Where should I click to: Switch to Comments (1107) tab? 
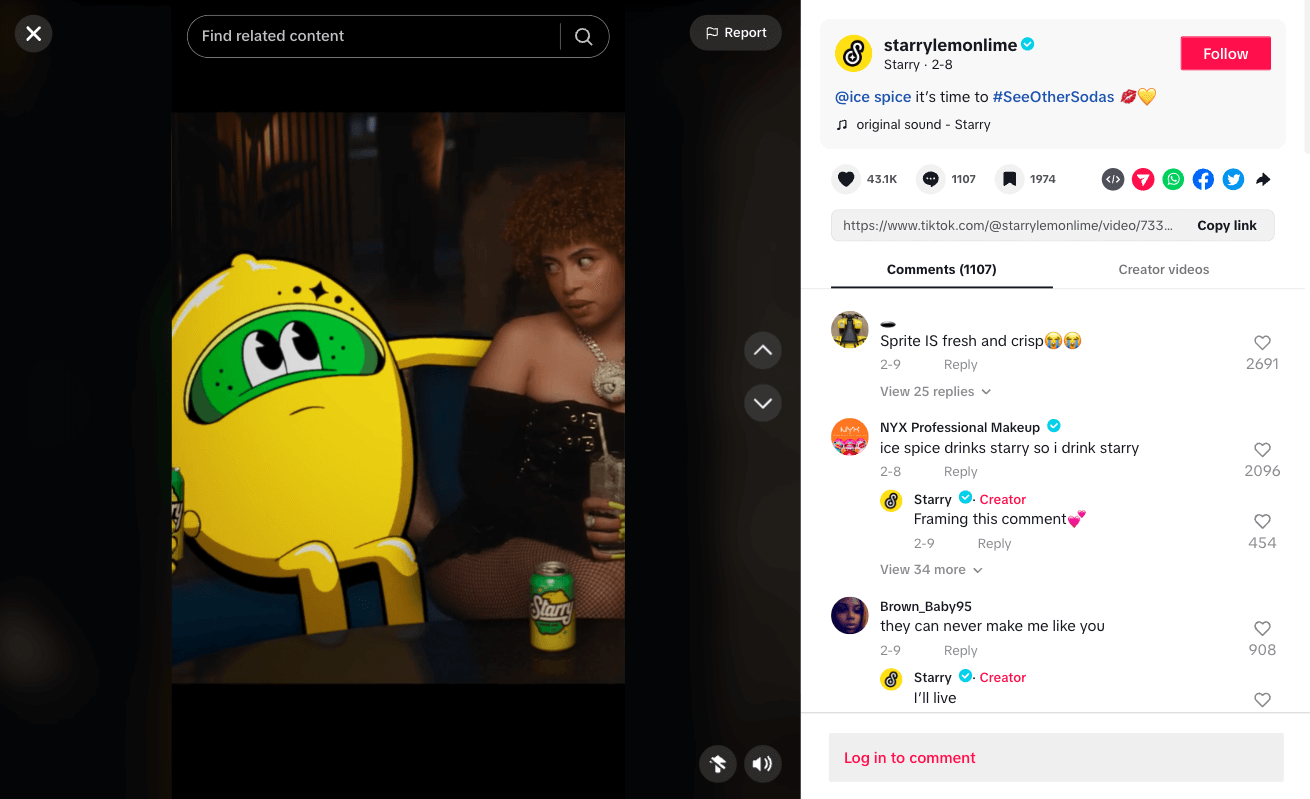point(941,270)
